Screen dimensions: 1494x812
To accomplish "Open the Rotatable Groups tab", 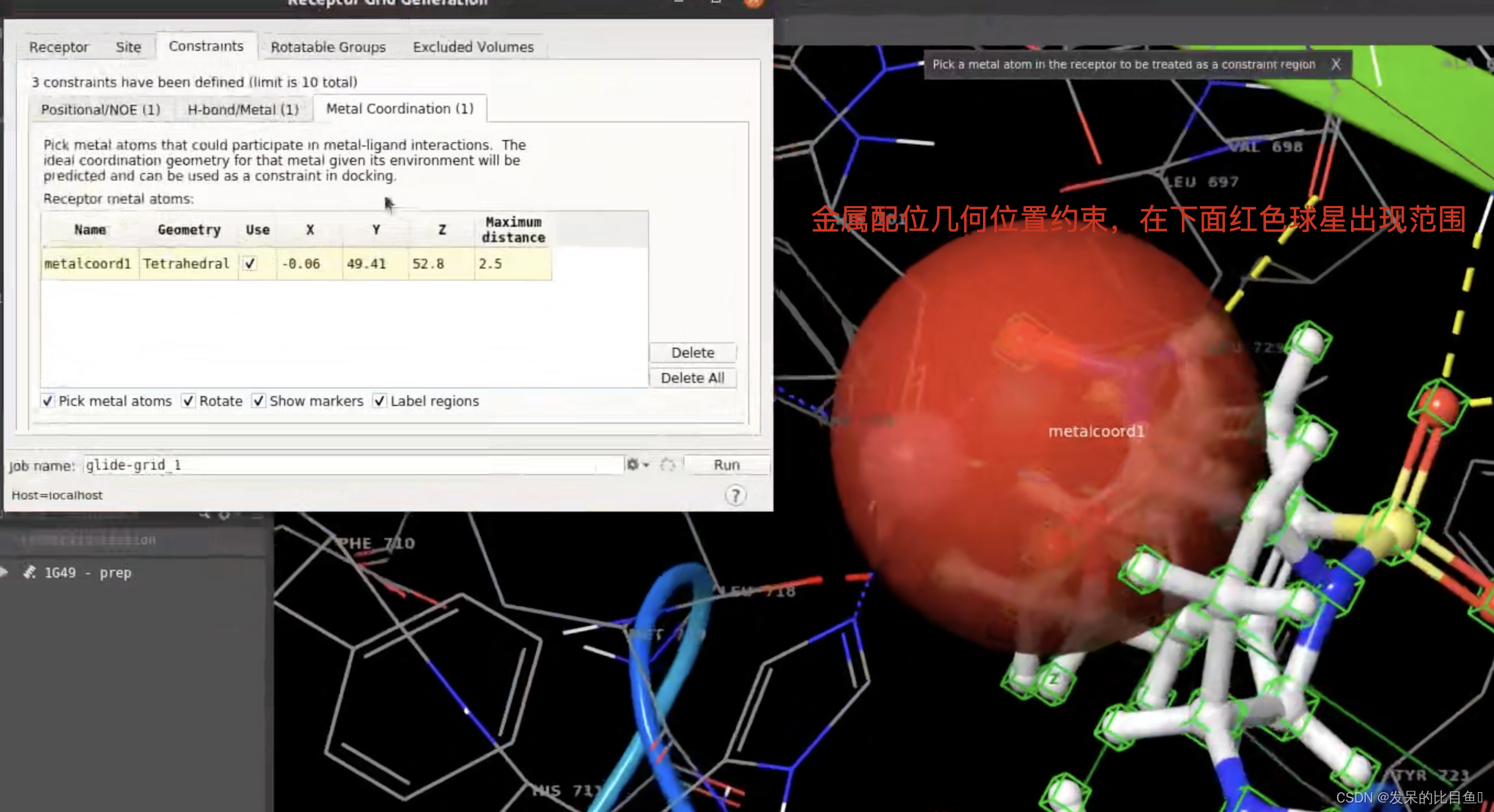I will pos(328,47).
